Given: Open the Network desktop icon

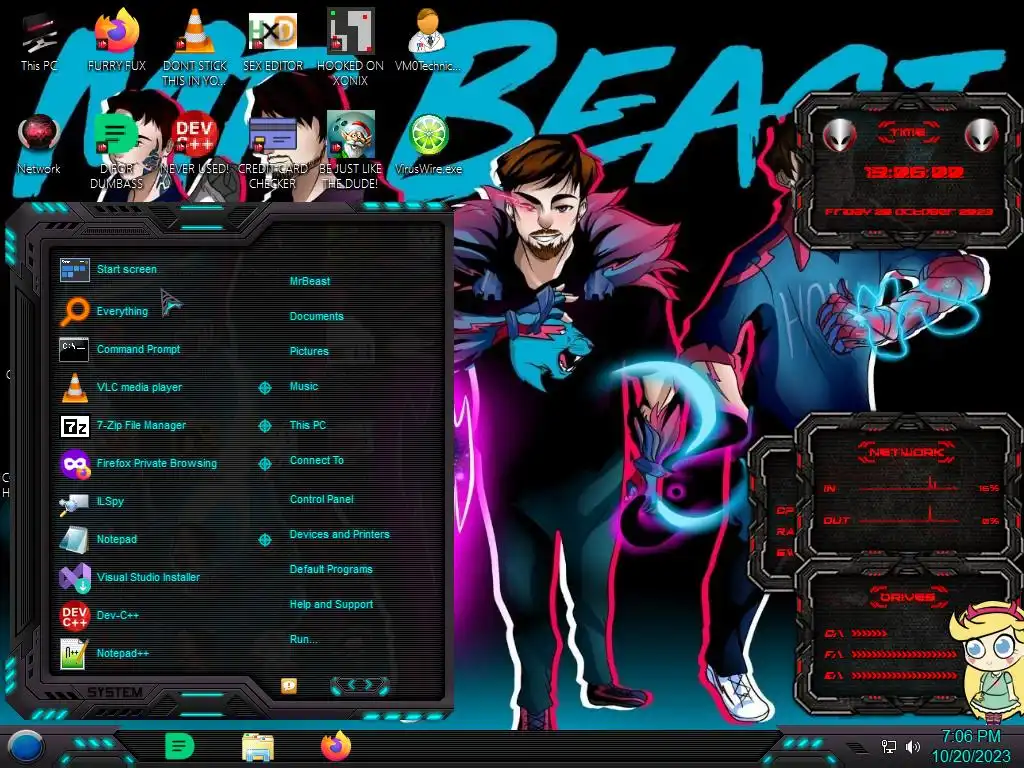Looking at the screenshot, I should coord(39,145).
